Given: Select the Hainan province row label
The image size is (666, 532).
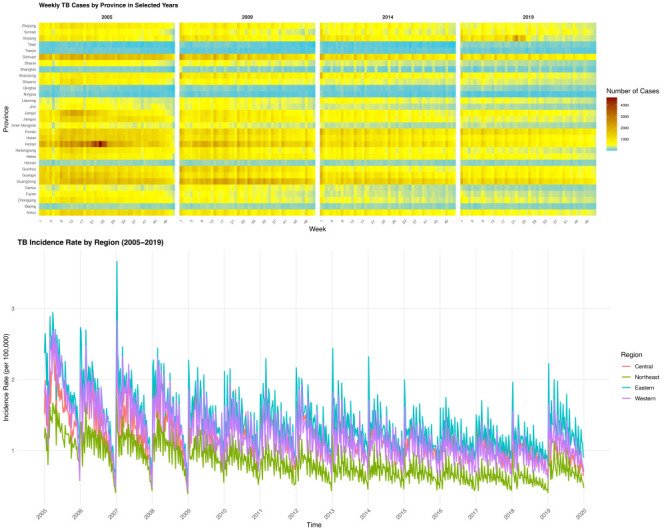Looking at the screenshot, I should [x=30, y=163].
